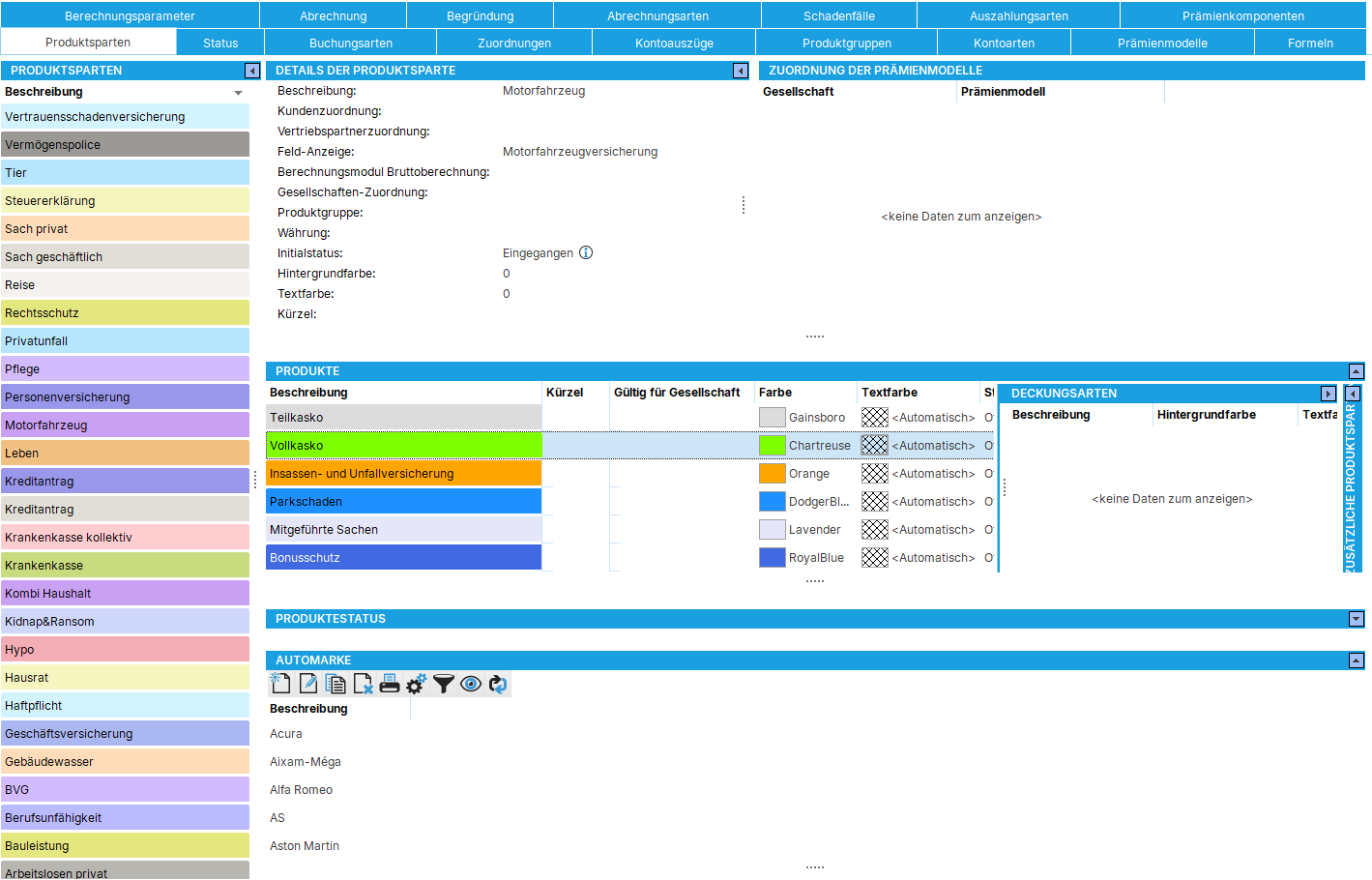Toggle the eye view icon in Automarke toolbar
The image size is (1372, 880).
point(471,684)
